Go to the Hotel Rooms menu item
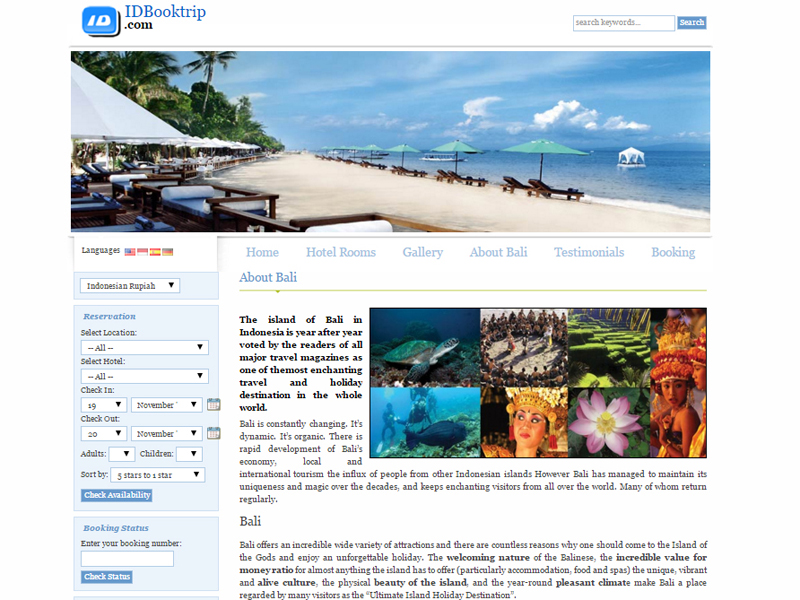800x600 pixels. (x=341, y=252)
